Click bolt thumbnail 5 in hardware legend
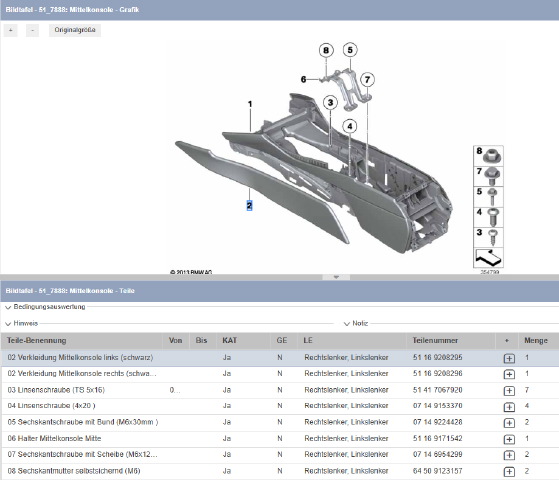This screenshot has width=559, height=480. point(488,196)
